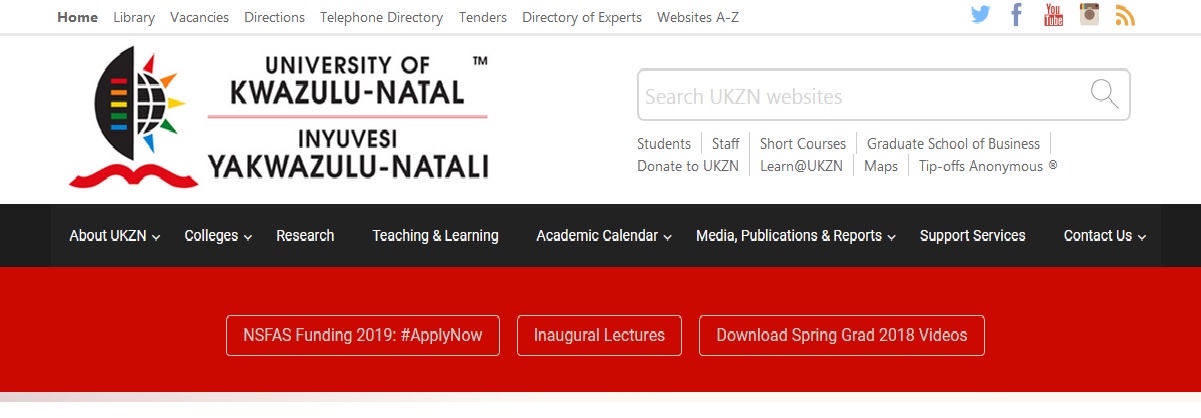Expand the About UKZN dropdown menu

point(114,236)
